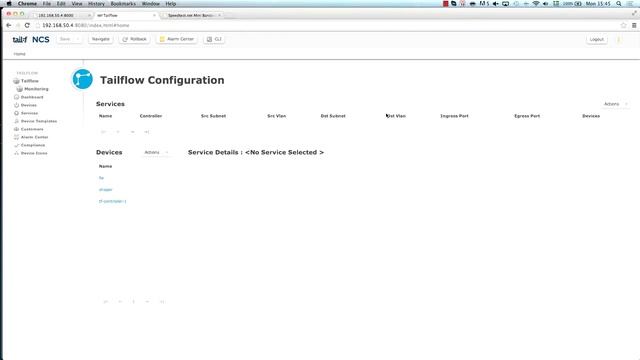Open the Edit menu

point(61,4)
